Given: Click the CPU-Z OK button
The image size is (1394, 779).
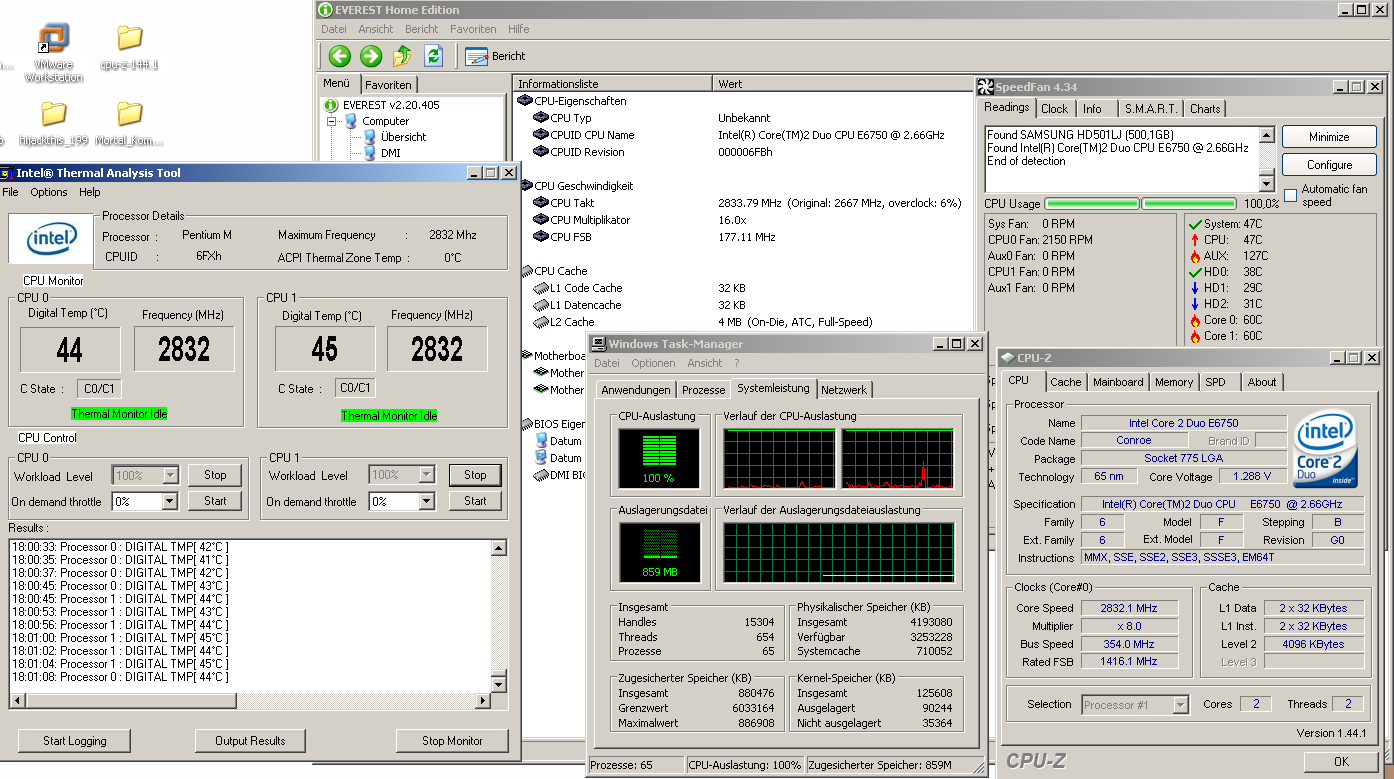Looking at the screenshot, I should click(x=1341, y=762).
